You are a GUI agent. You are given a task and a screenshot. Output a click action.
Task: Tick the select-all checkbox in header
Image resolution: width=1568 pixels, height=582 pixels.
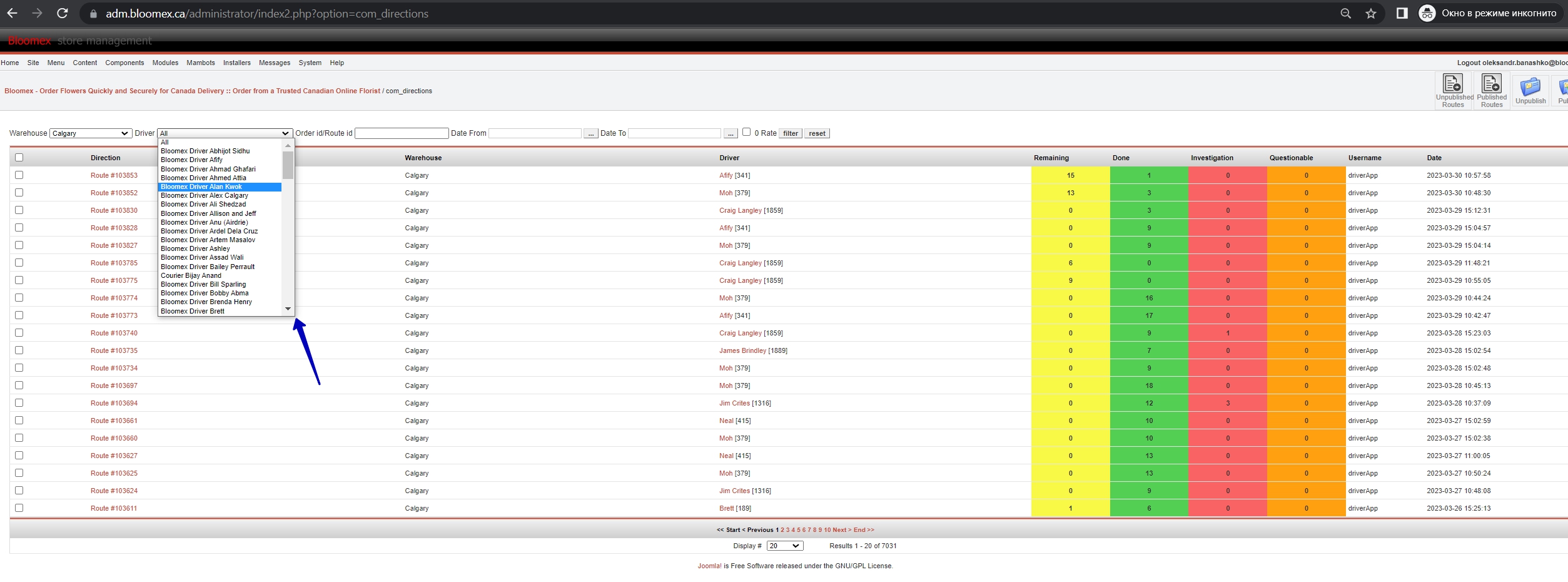click(x=19, y=158)
